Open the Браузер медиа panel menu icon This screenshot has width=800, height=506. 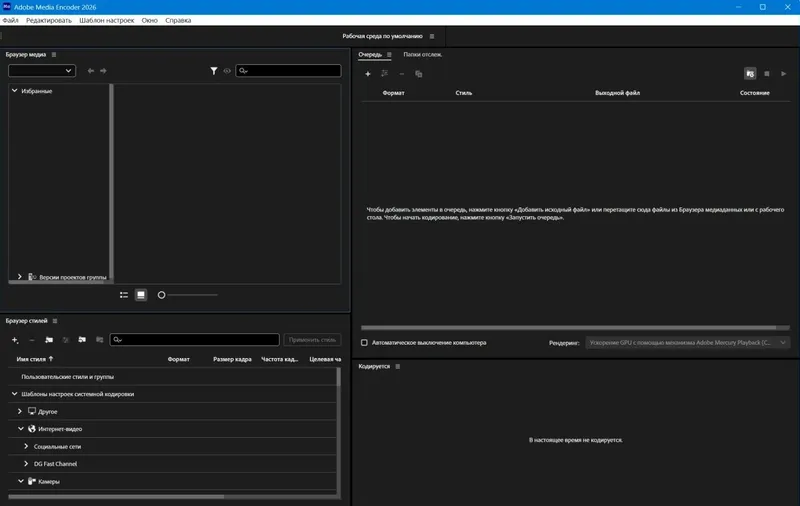[x=54, y=55]
